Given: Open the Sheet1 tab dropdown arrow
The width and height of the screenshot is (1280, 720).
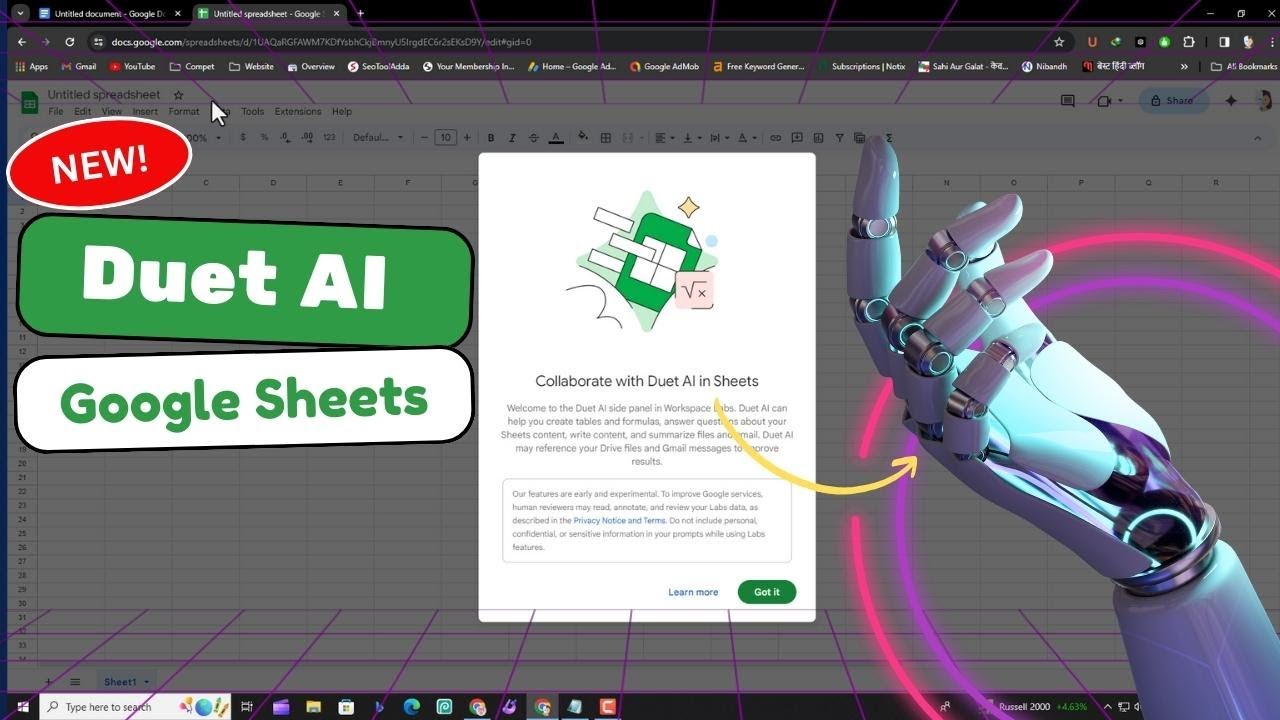Looking at the screenshot, I should click(146, 682).
